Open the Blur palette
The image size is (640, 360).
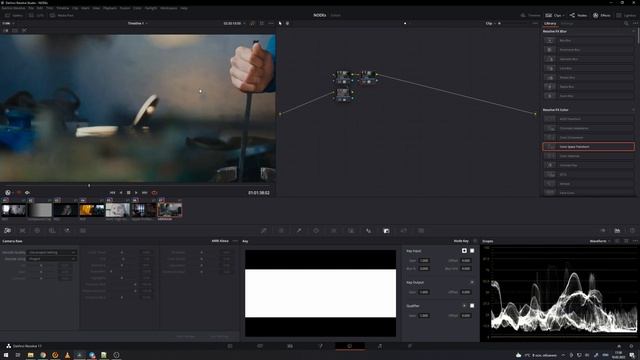pyautogui.click(x=369, y=231)
